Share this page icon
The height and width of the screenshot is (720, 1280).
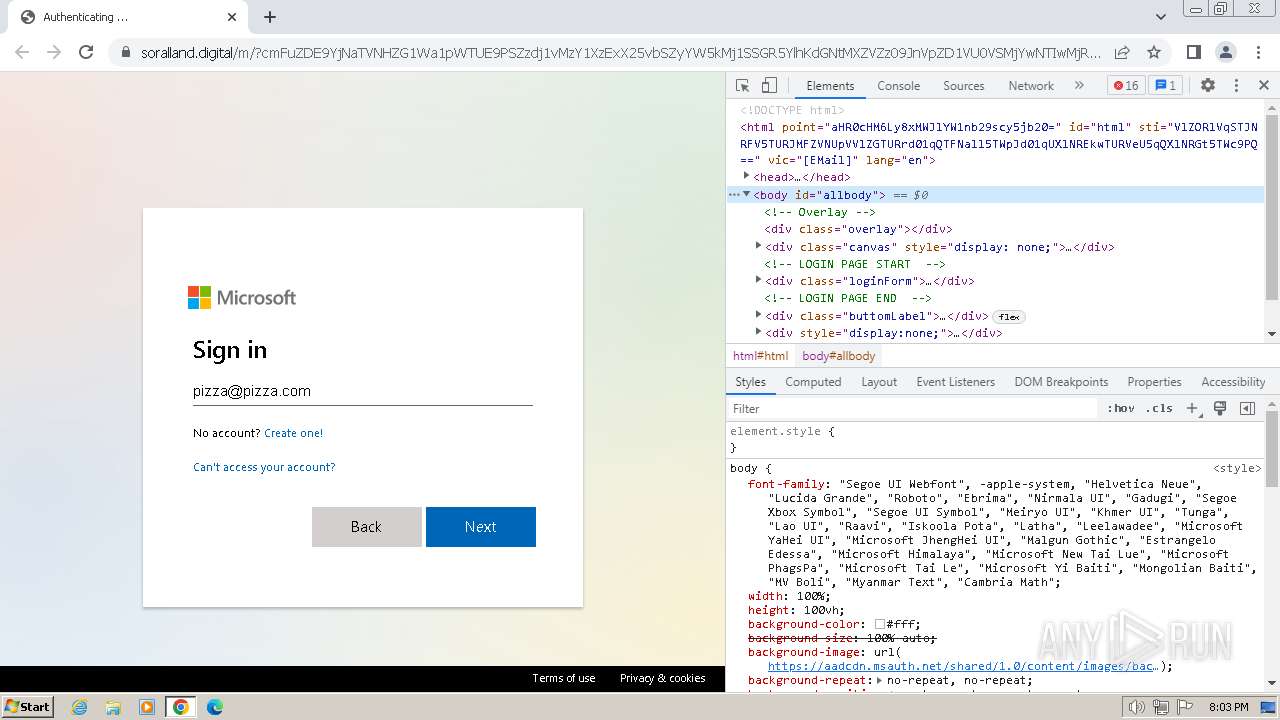[1122, 52]
